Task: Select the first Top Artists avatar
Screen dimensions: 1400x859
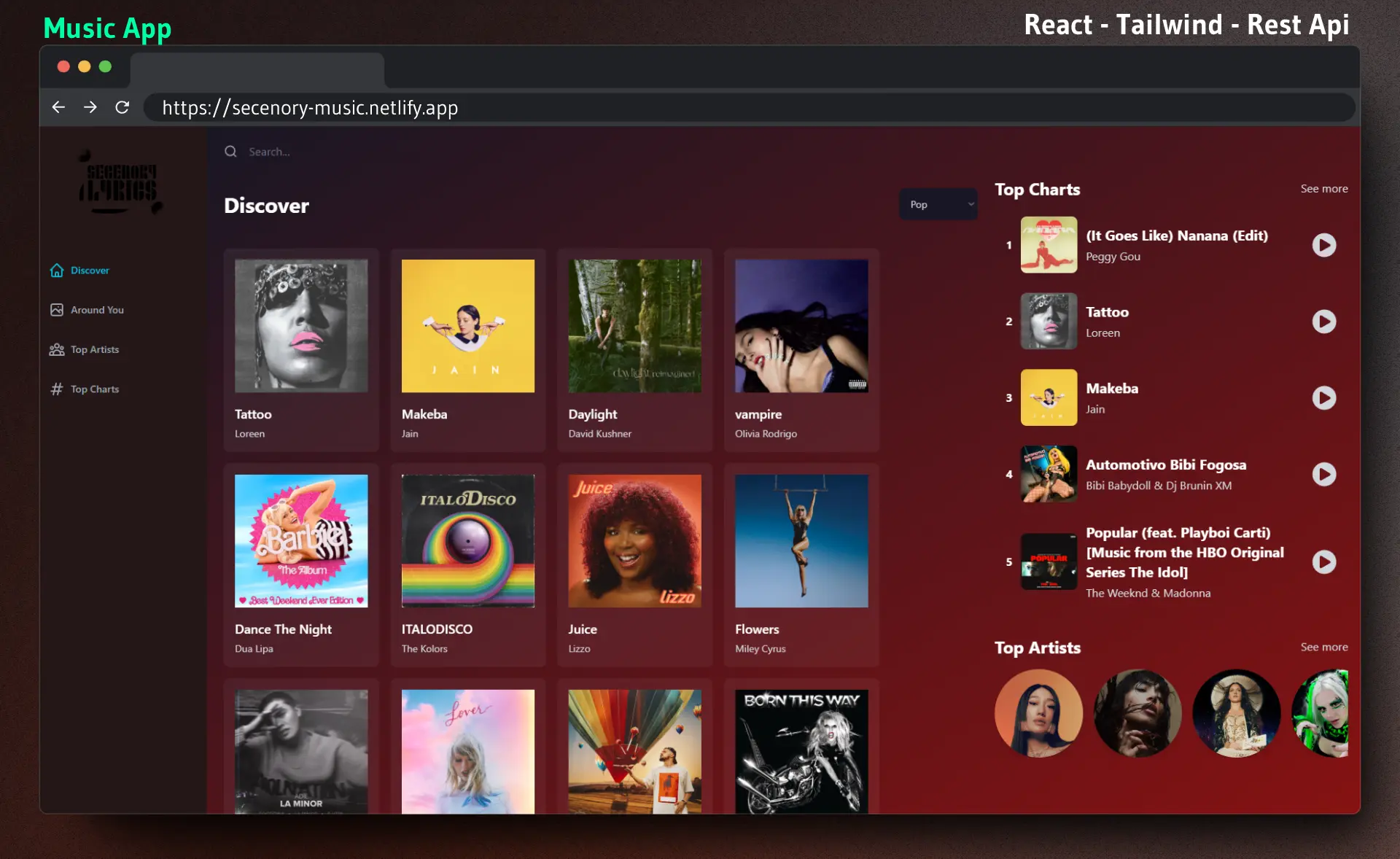Action: pos(1038,713)
